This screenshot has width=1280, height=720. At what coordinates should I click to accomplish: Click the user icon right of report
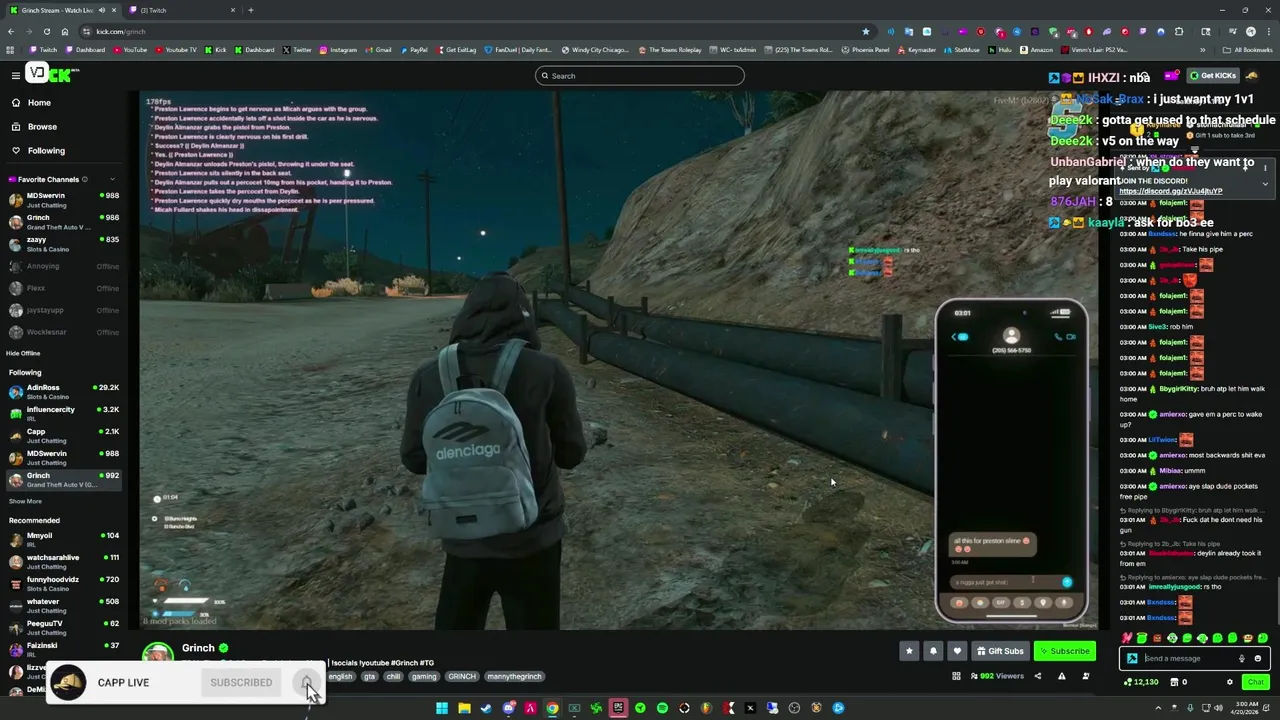(1085, 676)
